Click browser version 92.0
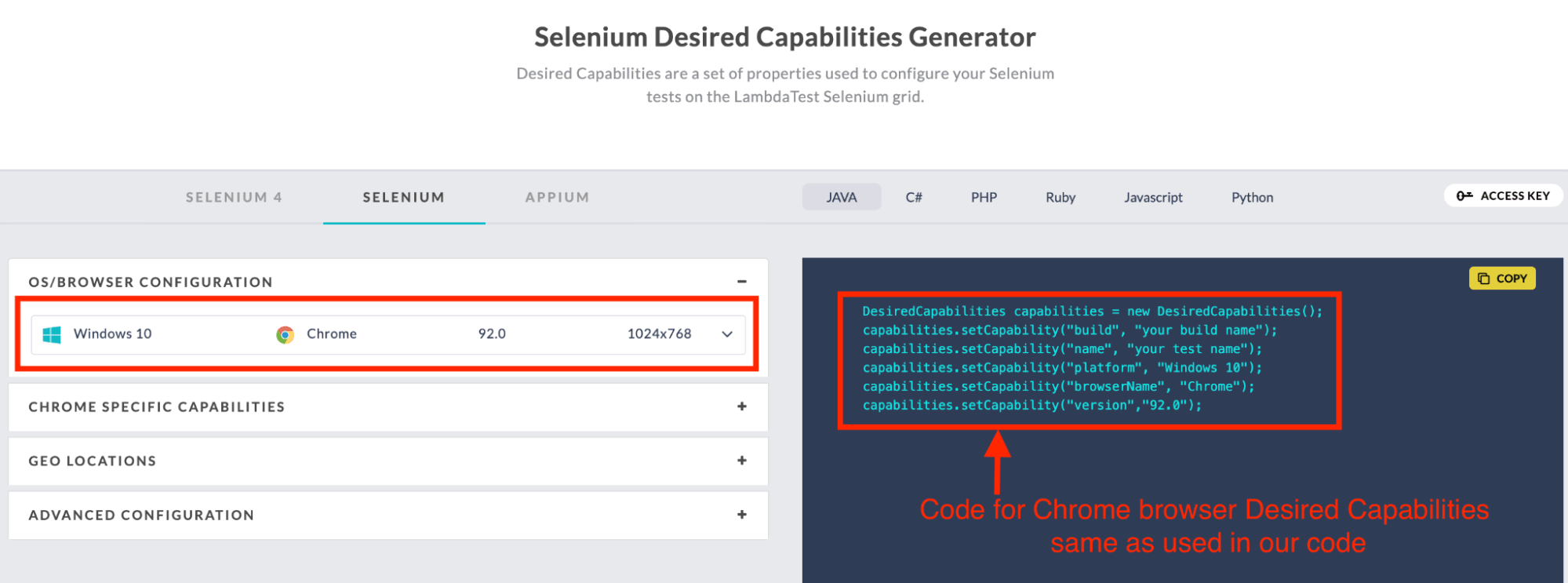 tap(492, 333)
